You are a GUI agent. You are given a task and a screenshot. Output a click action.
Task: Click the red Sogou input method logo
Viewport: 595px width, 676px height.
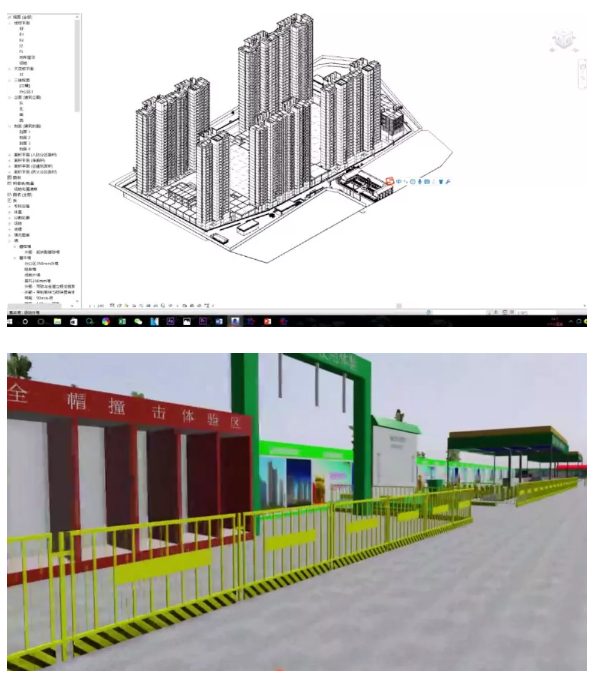[x=390, y=182]
